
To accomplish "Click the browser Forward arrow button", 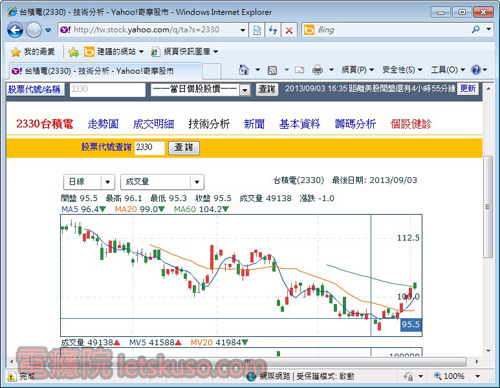I will (34, 30).
